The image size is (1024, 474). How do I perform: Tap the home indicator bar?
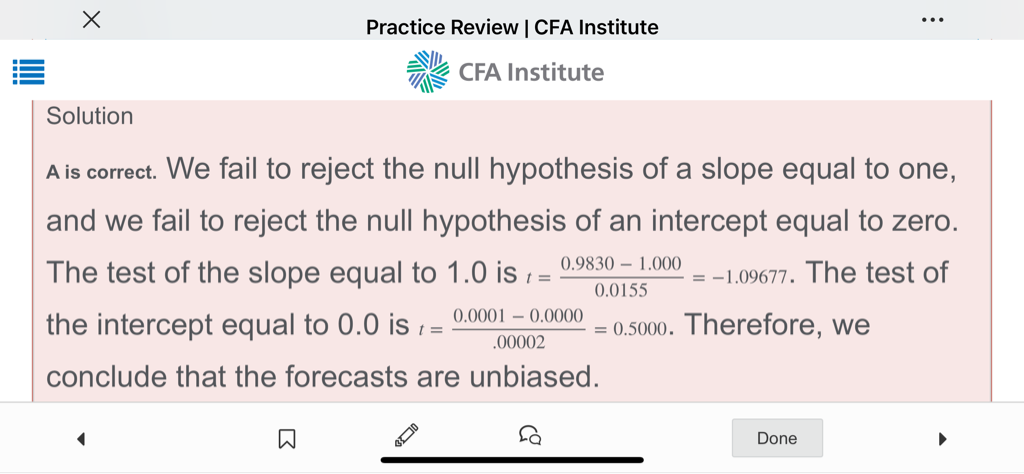[x=512, y=461]
